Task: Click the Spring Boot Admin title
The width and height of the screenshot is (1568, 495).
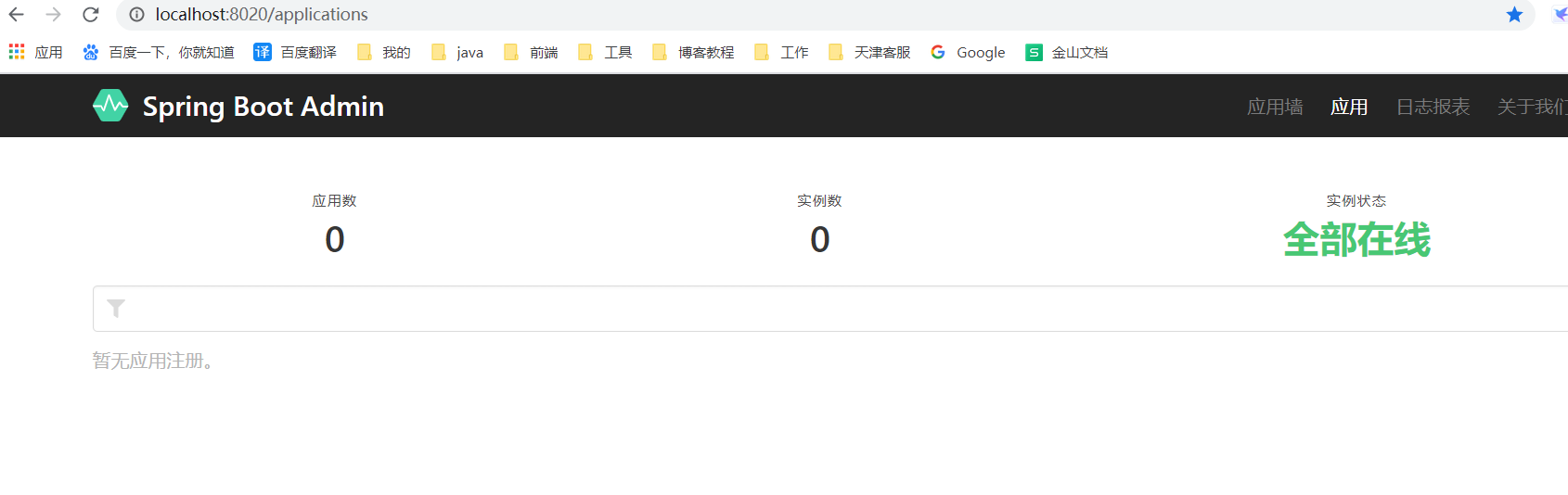Action: point(263,107)
